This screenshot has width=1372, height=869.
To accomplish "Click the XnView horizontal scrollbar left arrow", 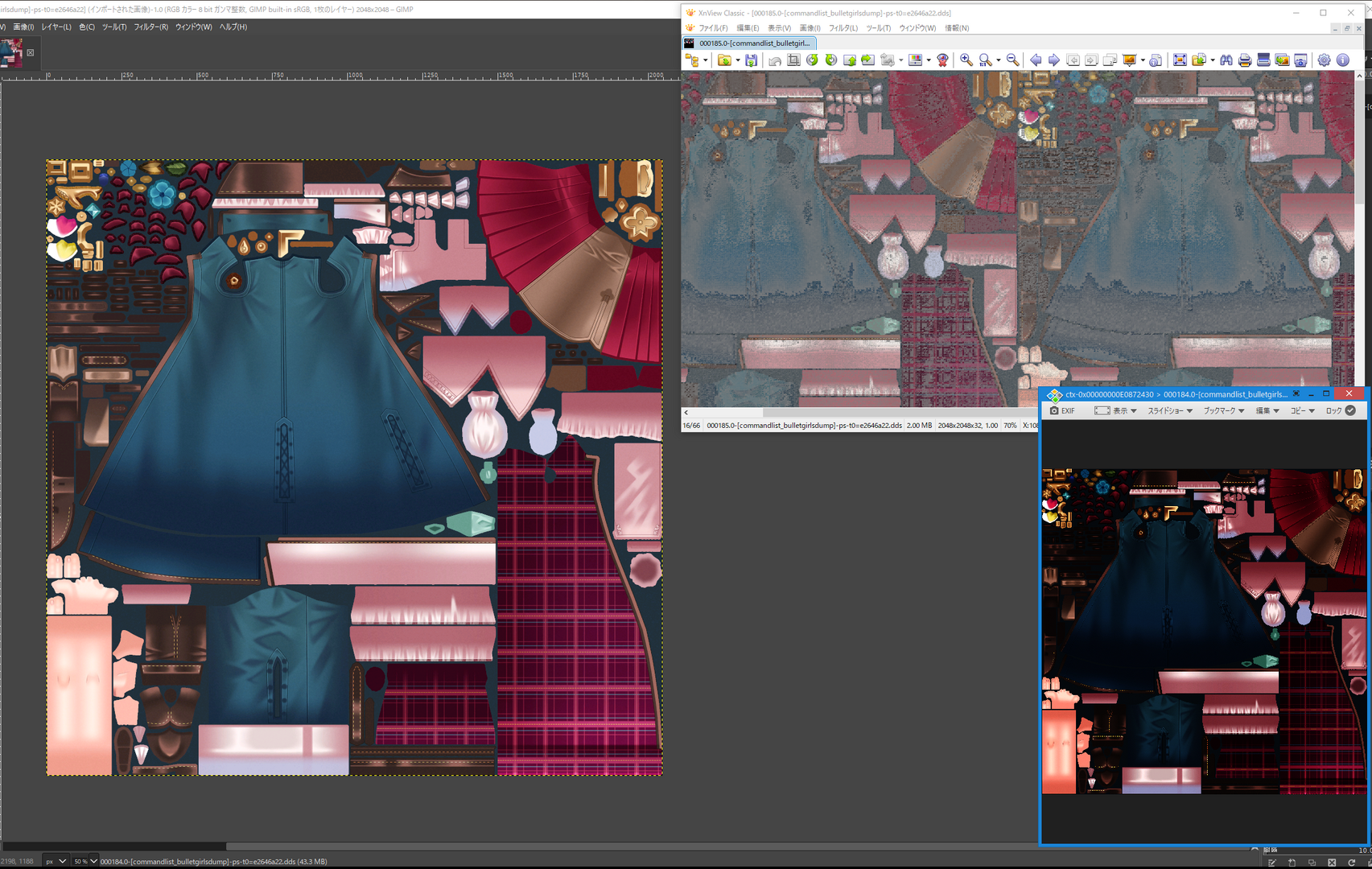I will coord(686,412).
